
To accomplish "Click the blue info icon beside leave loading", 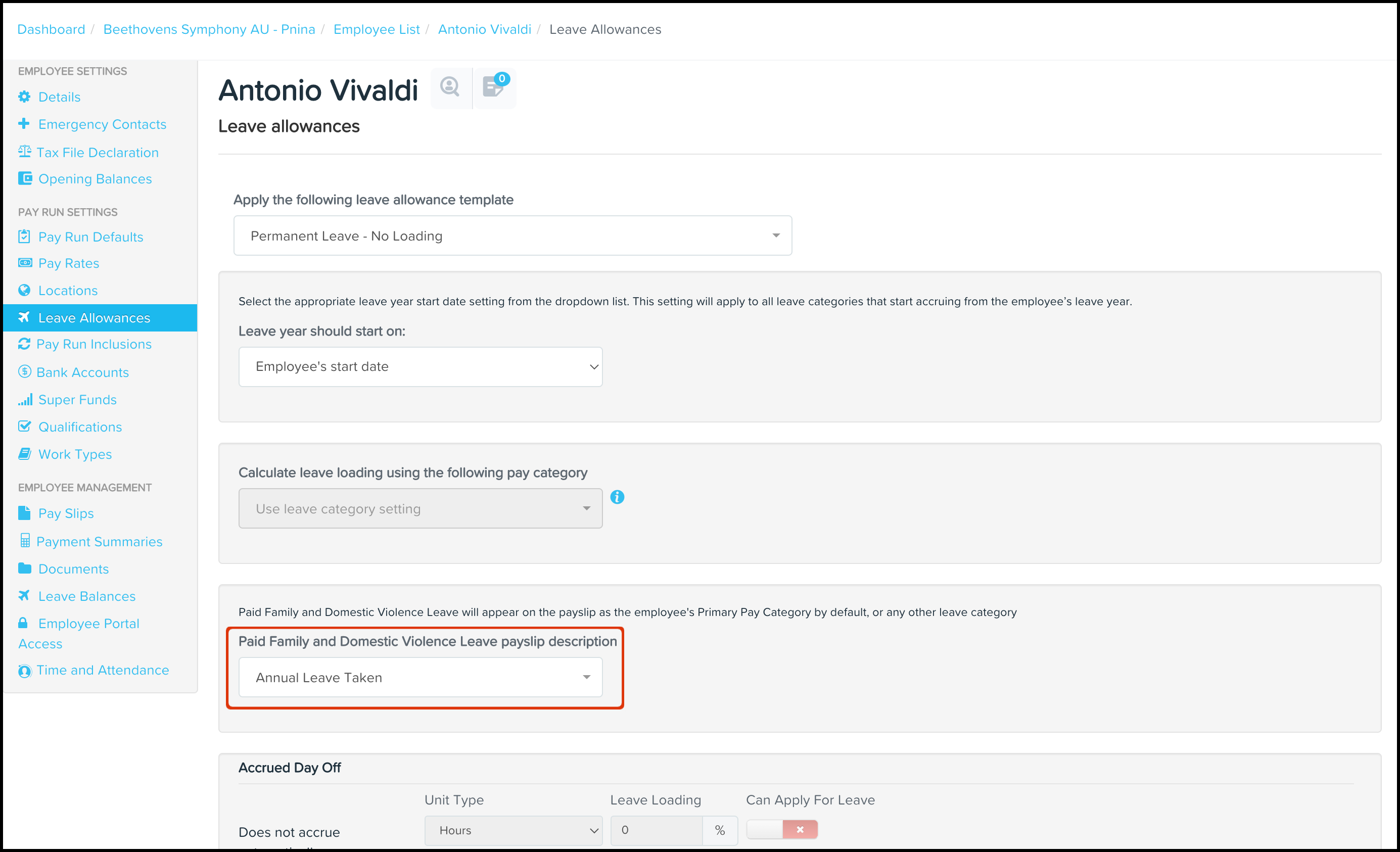I will 617,498.
